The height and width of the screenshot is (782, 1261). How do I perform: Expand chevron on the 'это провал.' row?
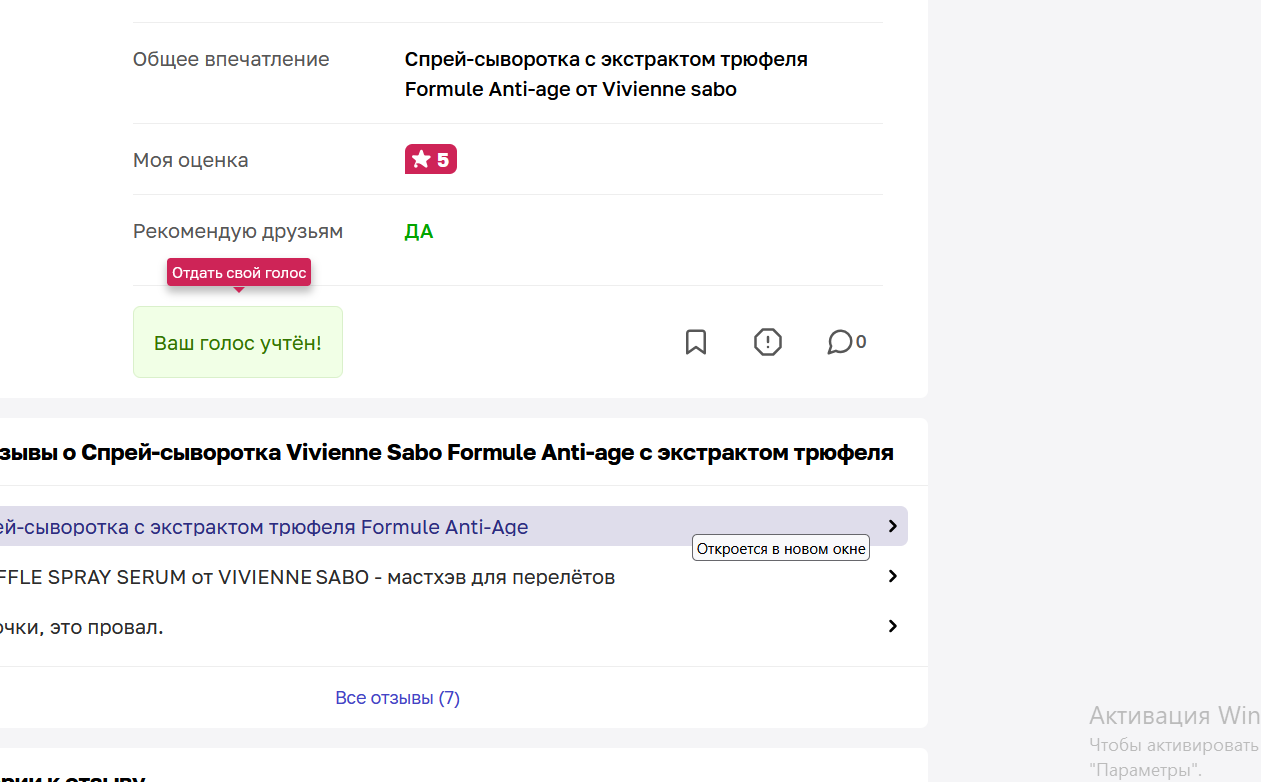(893, 626)
